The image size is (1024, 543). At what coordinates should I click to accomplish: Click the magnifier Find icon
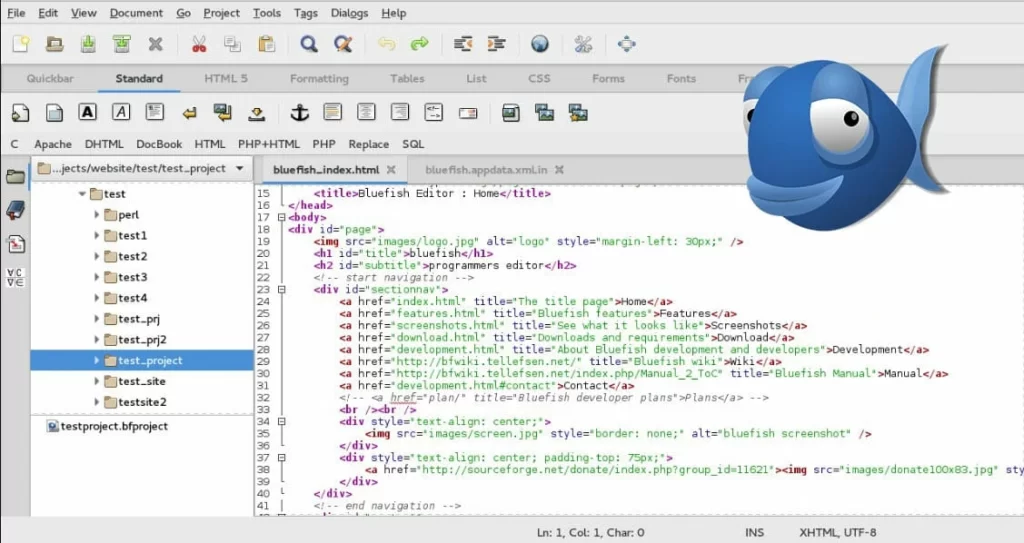(x=309, y=44)
